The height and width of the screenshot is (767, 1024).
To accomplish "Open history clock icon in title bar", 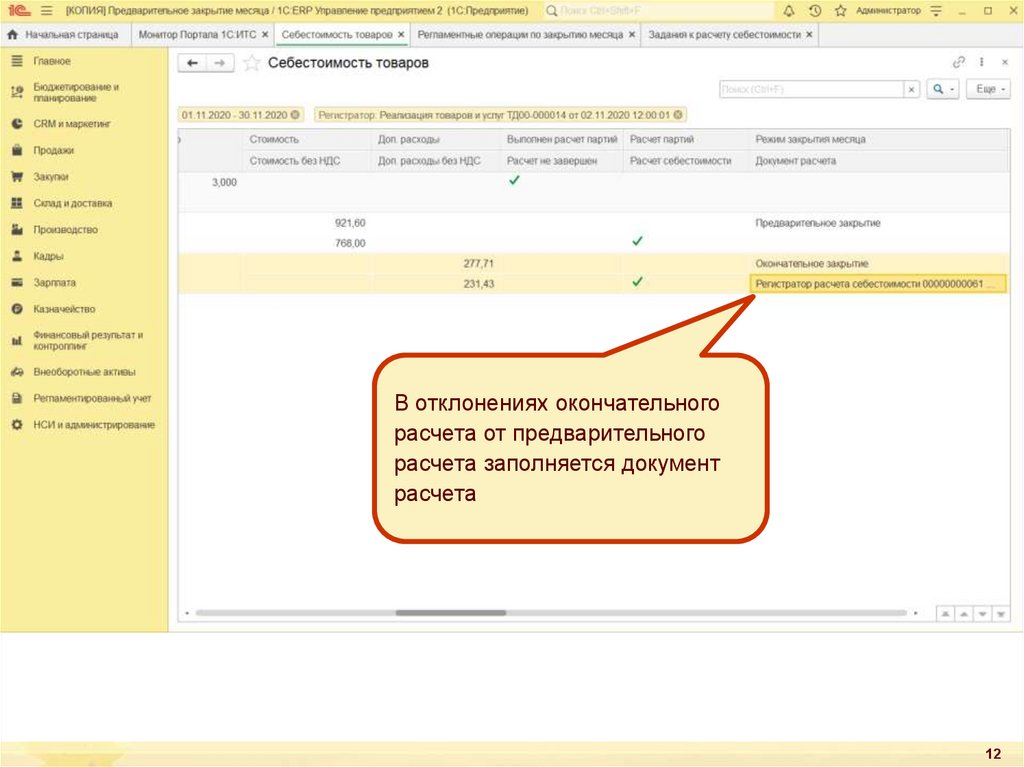I will click(815, 10).
